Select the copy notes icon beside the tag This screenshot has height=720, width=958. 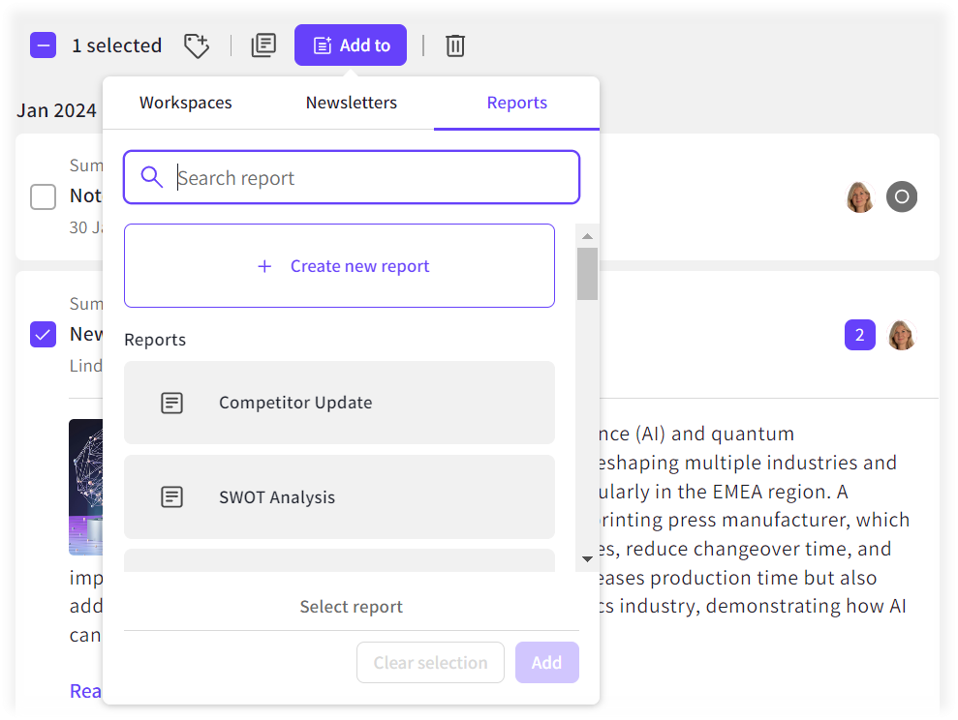(x=263, y=45)
